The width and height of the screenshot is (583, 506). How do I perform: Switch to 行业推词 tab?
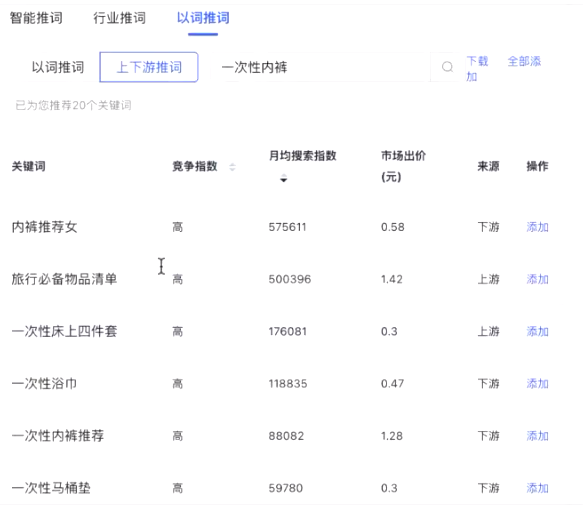tap(119, 18)
